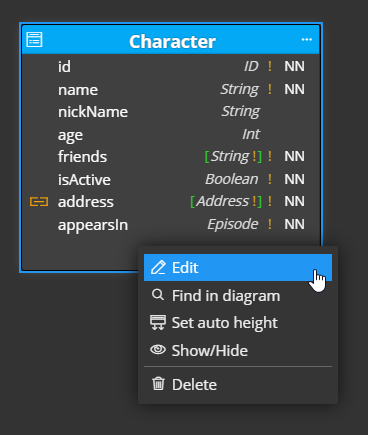
Task: Click the name field row label
Action: [x=78, y=90]
